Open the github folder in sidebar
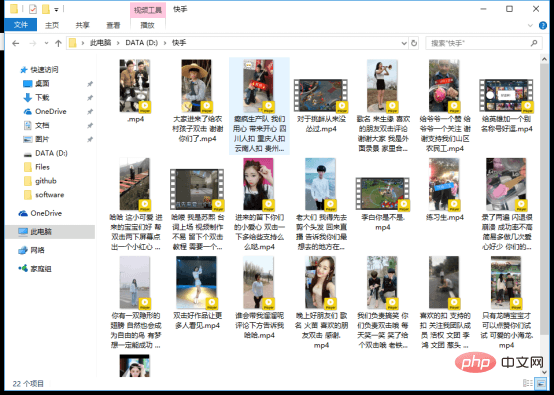554x395 pixels. click(45, 181)
